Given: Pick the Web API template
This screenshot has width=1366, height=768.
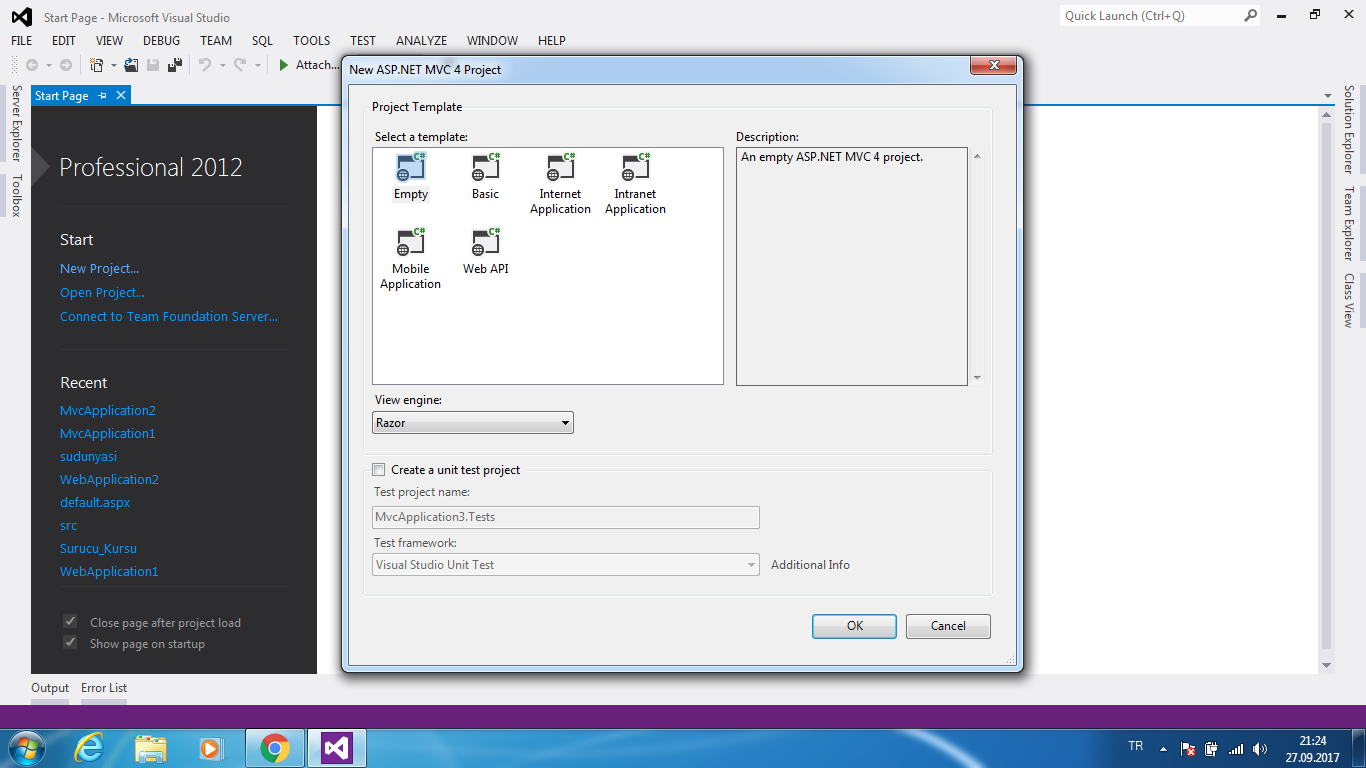Looking at the screenshot, I should tap(485, 252).
